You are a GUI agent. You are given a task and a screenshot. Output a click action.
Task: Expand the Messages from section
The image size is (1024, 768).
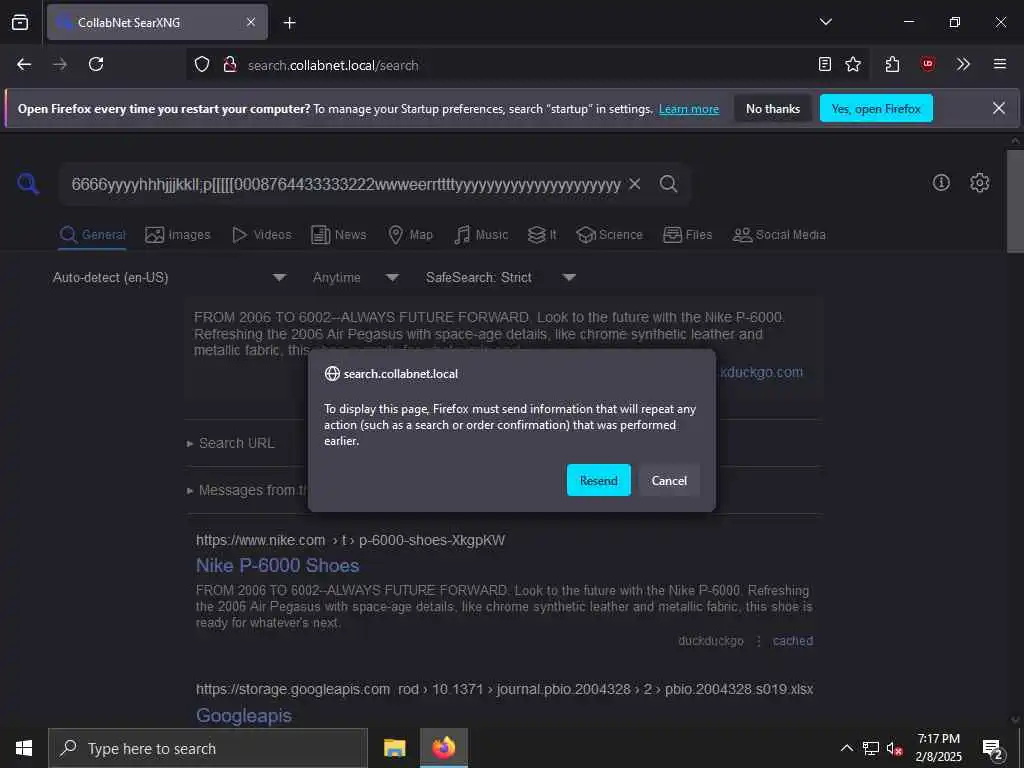point(247,490)
